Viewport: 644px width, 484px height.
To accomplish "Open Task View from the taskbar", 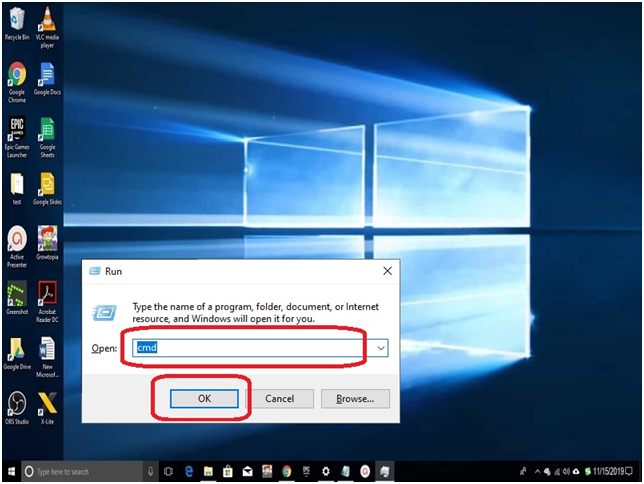I will (x=168, y=471).
